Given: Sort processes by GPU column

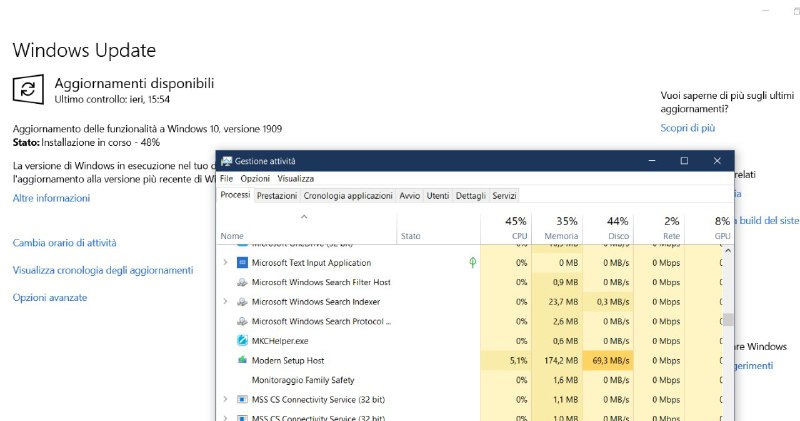Looking at the screenshot, I should tap(709, 228).
